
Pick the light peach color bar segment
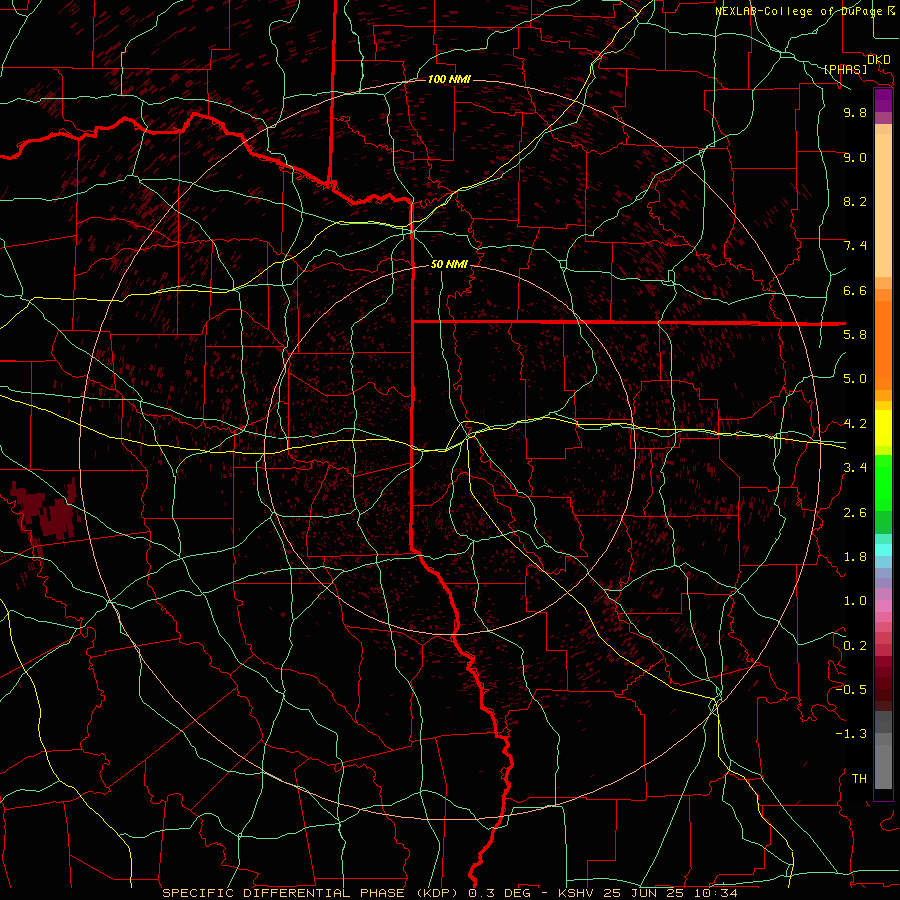point(883,205)
